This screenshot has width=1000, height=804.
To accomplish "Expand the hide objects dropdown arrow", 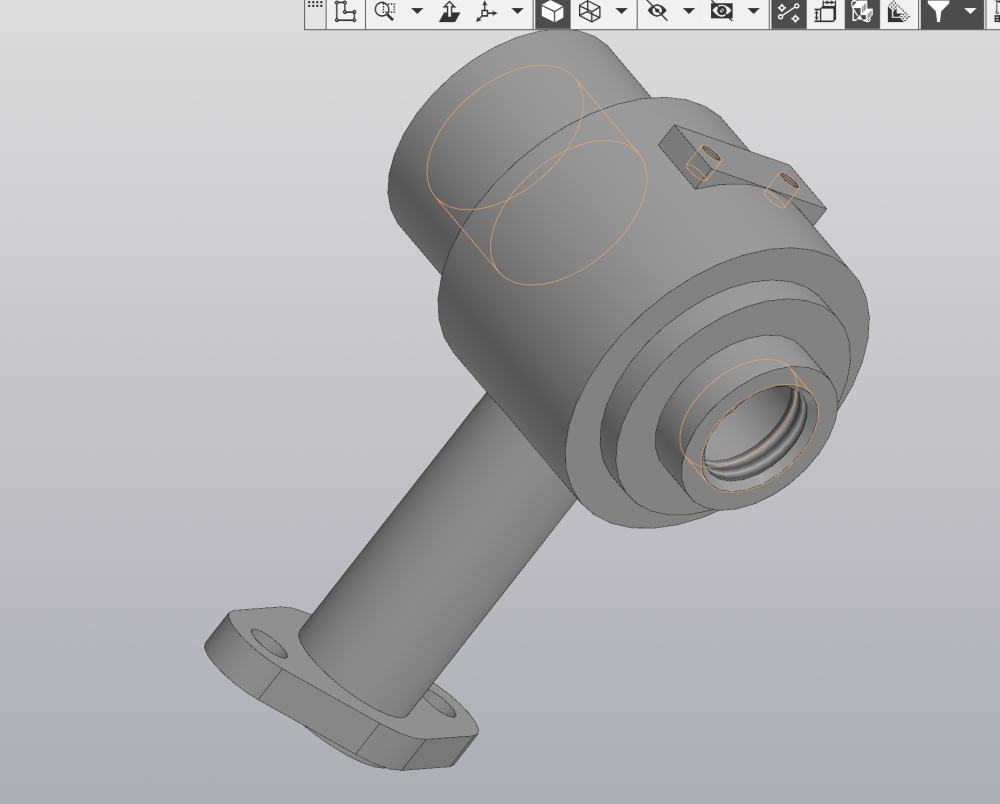I will pyautogui.click(x=689, y=11).
